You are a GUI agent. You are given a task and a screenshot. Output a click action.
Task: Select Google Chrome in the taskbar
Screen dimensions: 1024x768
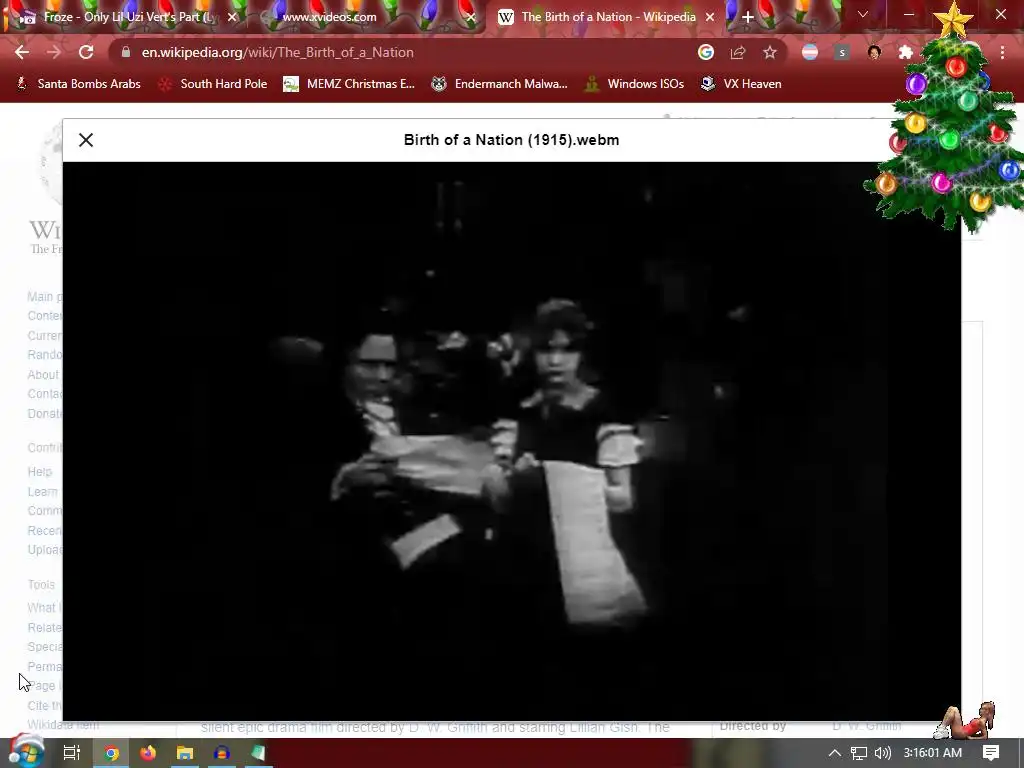pyautogui.click(x=112, y=753)
